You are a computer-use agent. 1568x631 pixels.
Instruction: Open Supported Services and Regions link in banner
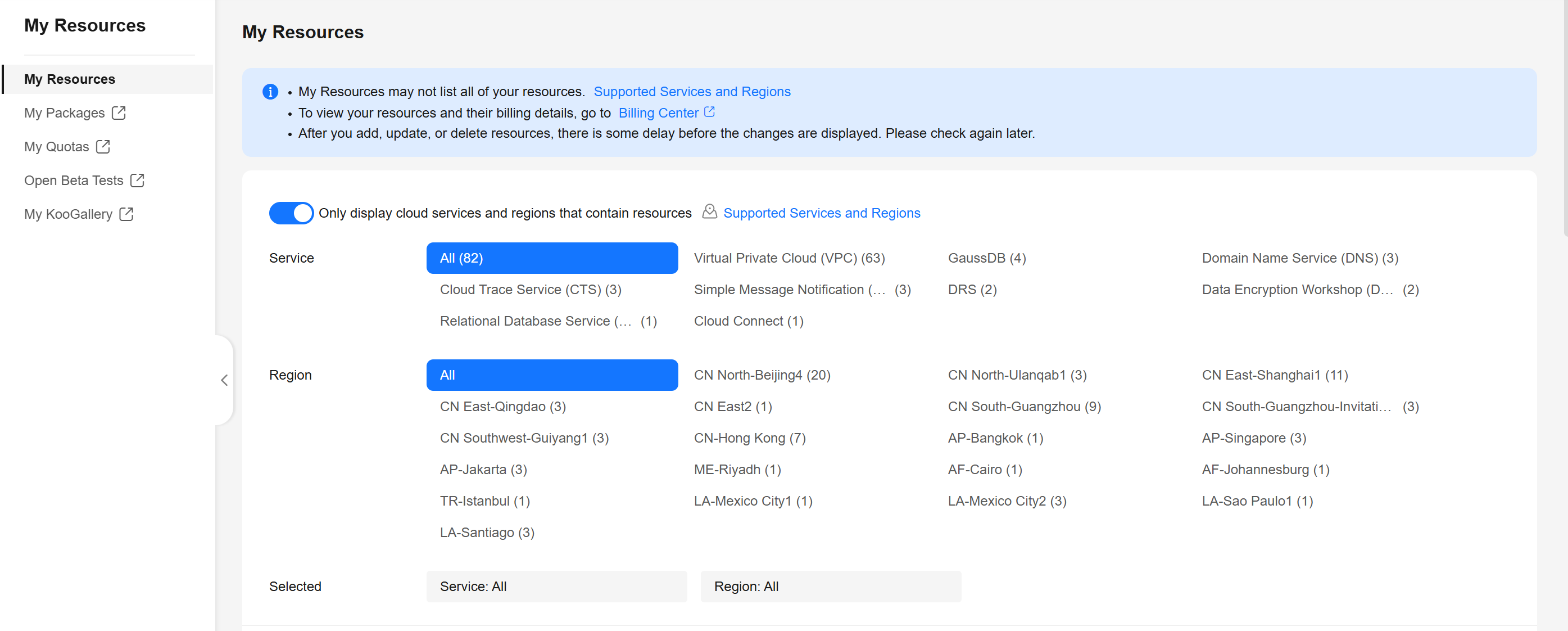(x=691, y=91)
